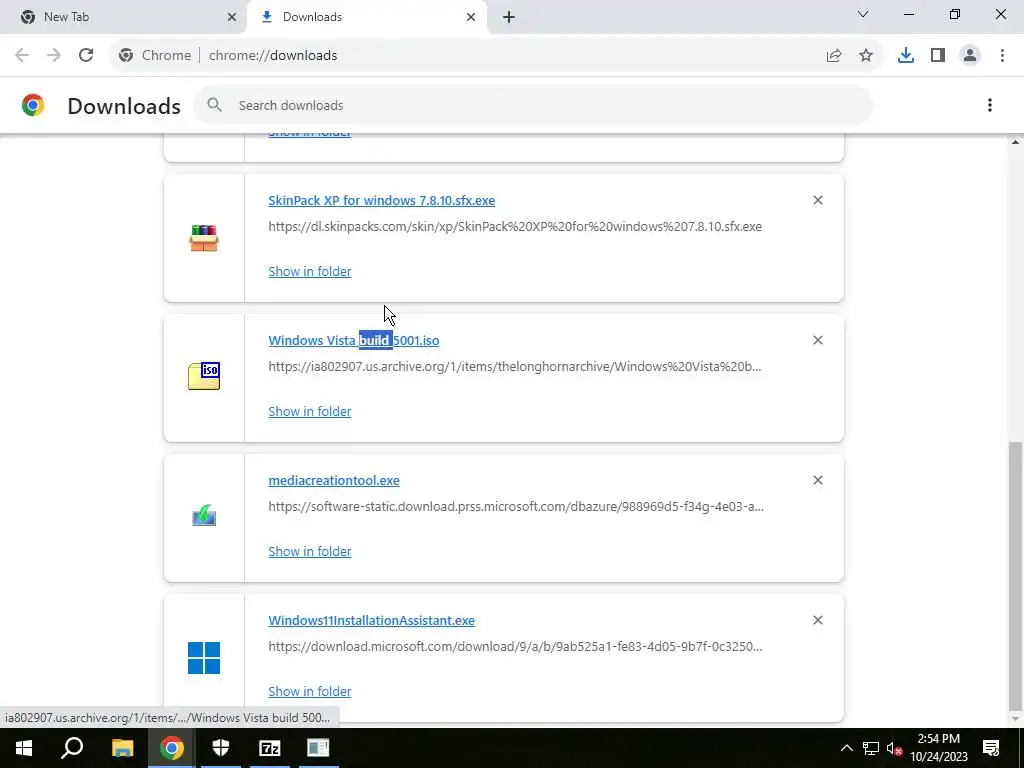Remove mediacreationtool.exe from list

[x=818, y=480]
